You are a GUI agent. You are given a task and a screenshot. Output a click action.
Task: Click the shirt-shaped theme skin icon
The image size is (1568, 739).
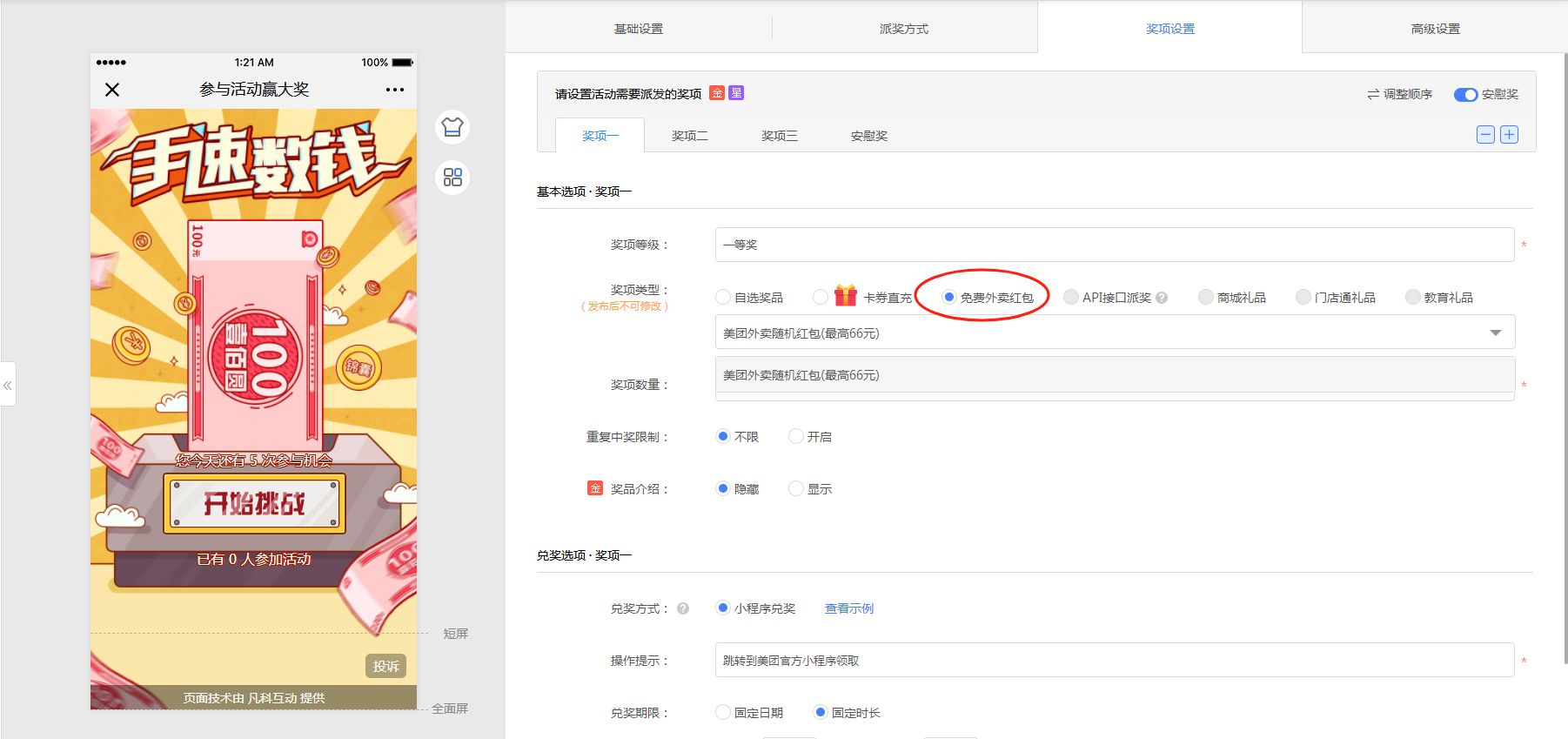(x=452, y=128)
